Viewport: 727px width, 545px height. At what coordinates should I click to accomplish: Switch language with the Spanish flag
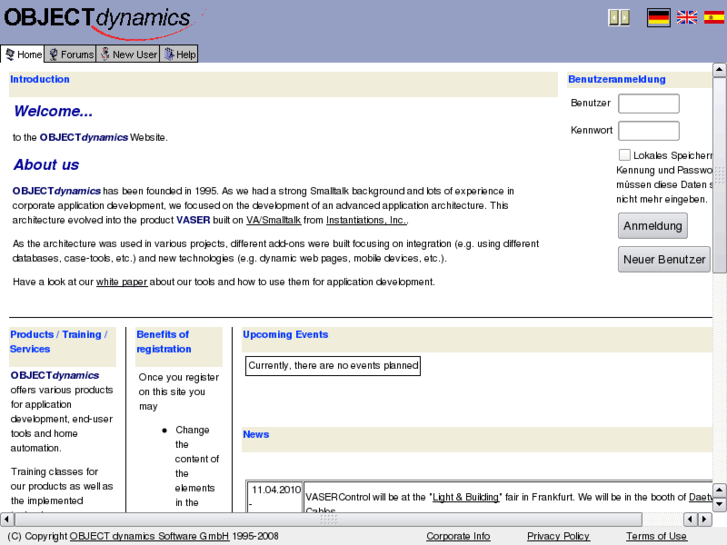(714, 18)
